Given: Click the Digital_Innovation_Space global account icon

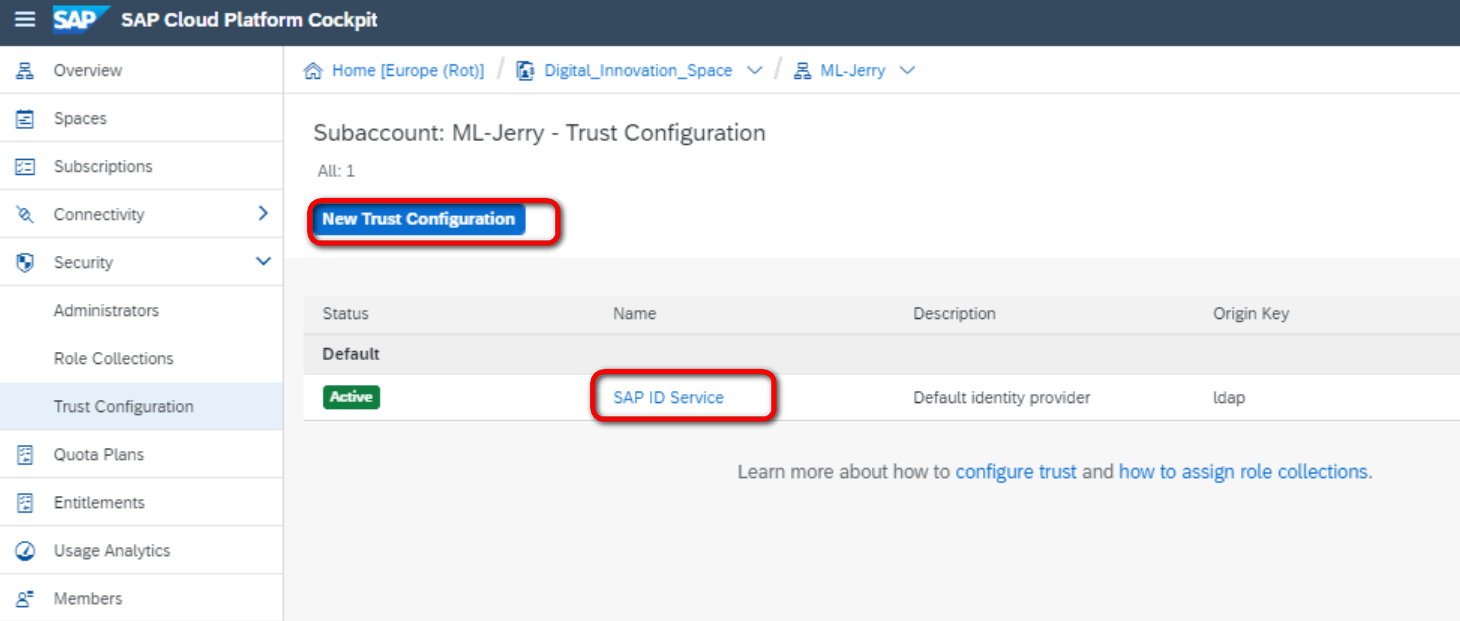Looking at the screenshot, I should point(525,71).
